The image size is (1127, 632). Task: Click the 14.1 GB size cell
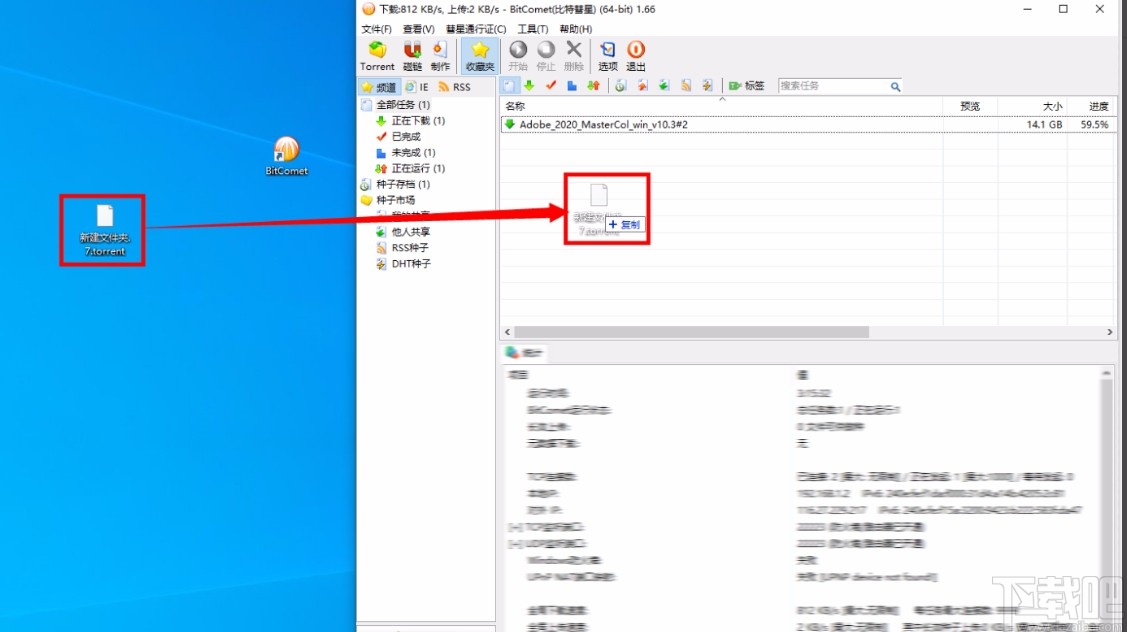pos(1044,124)
